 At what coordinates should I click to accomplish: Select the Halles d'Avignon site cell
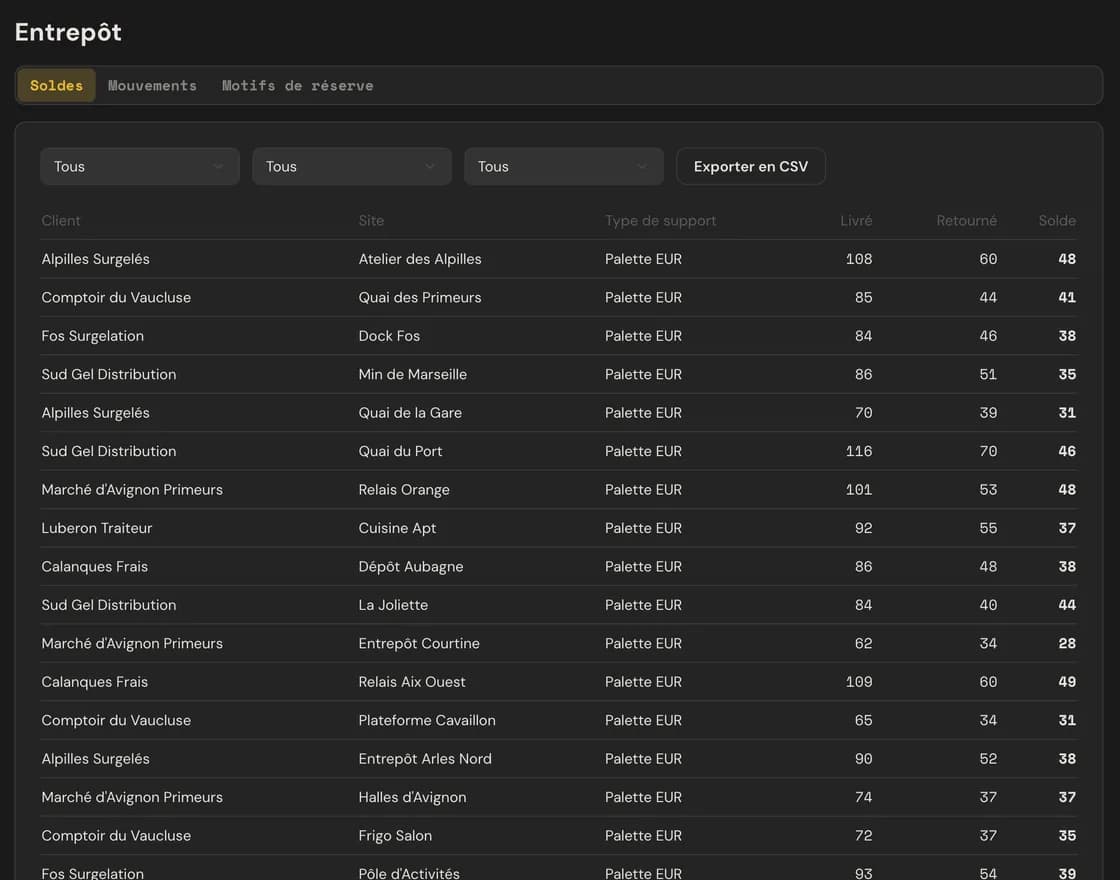coord(412,798)
